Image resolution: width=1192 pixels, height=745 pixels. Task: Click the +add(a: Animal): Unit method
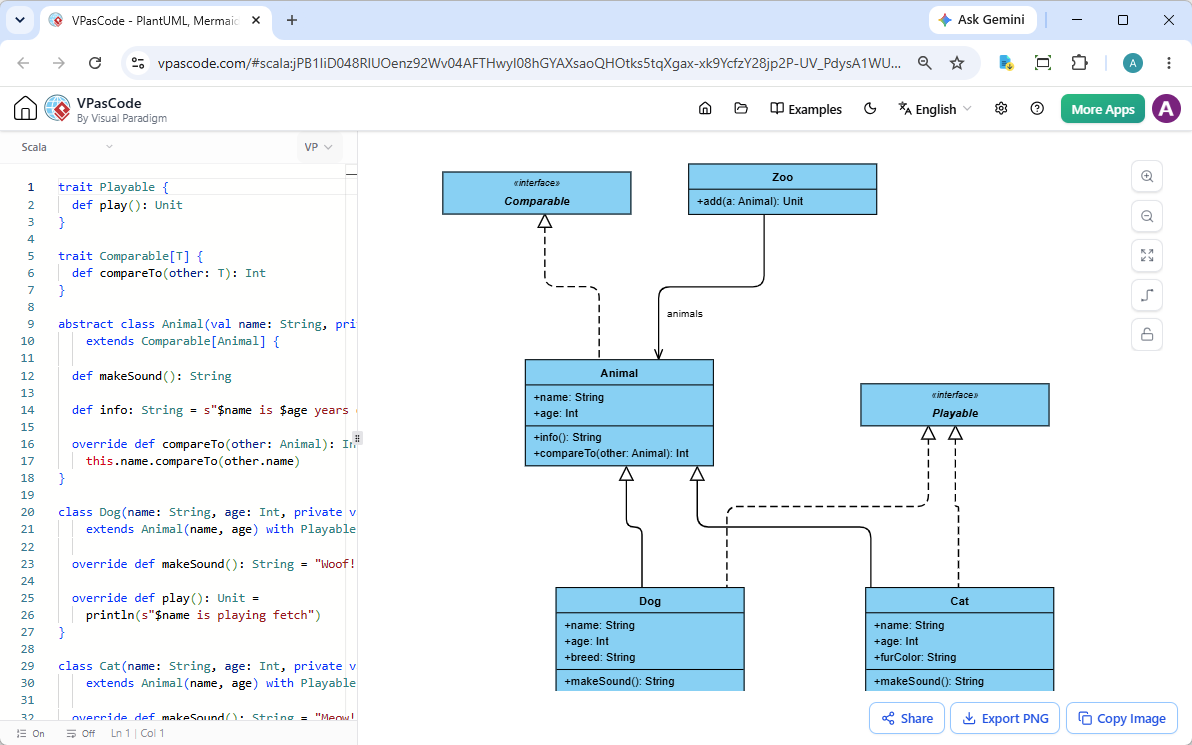pos(750,201)
